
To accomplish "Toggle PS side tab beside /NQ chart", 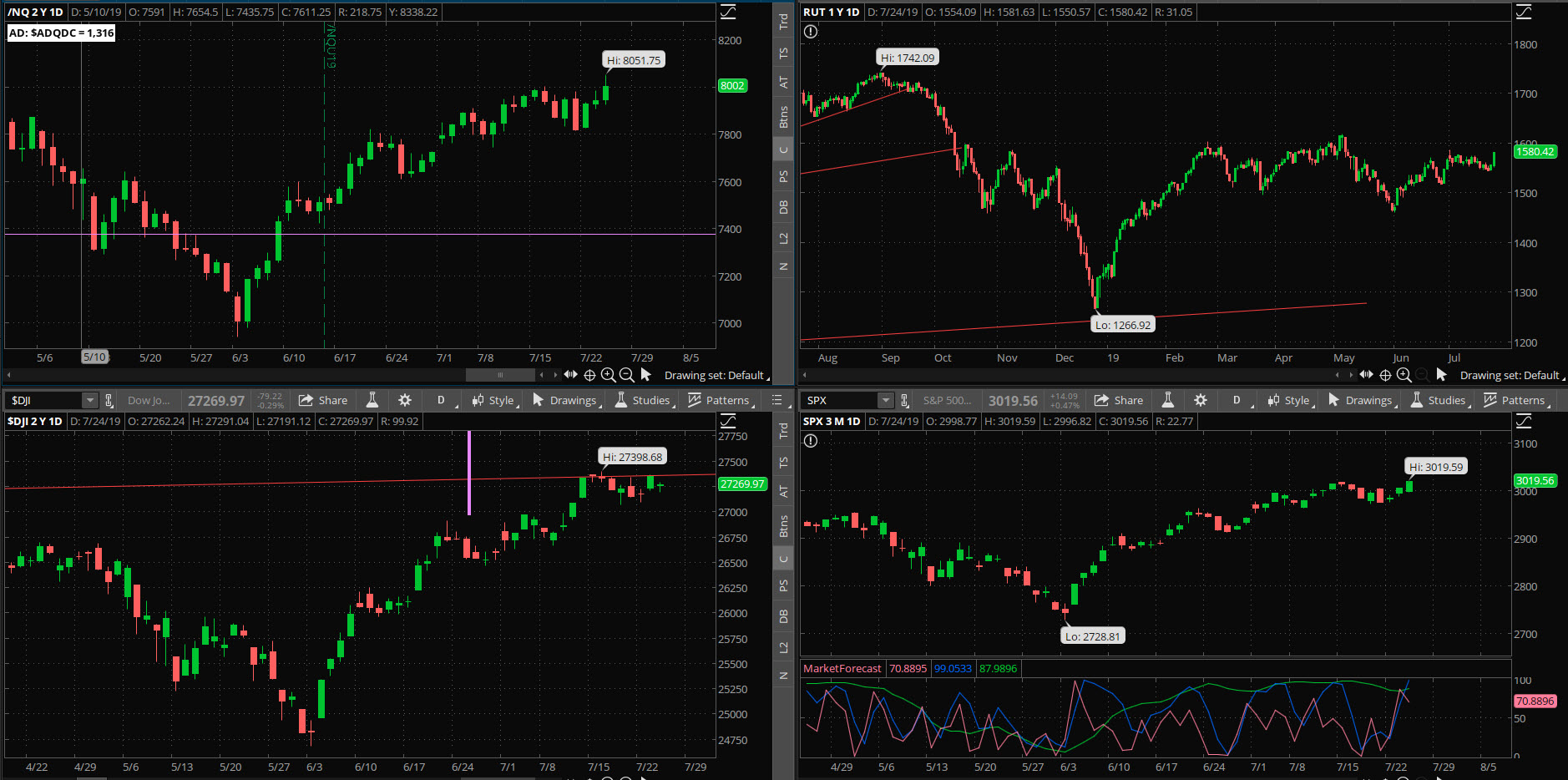I will [783, 176].
